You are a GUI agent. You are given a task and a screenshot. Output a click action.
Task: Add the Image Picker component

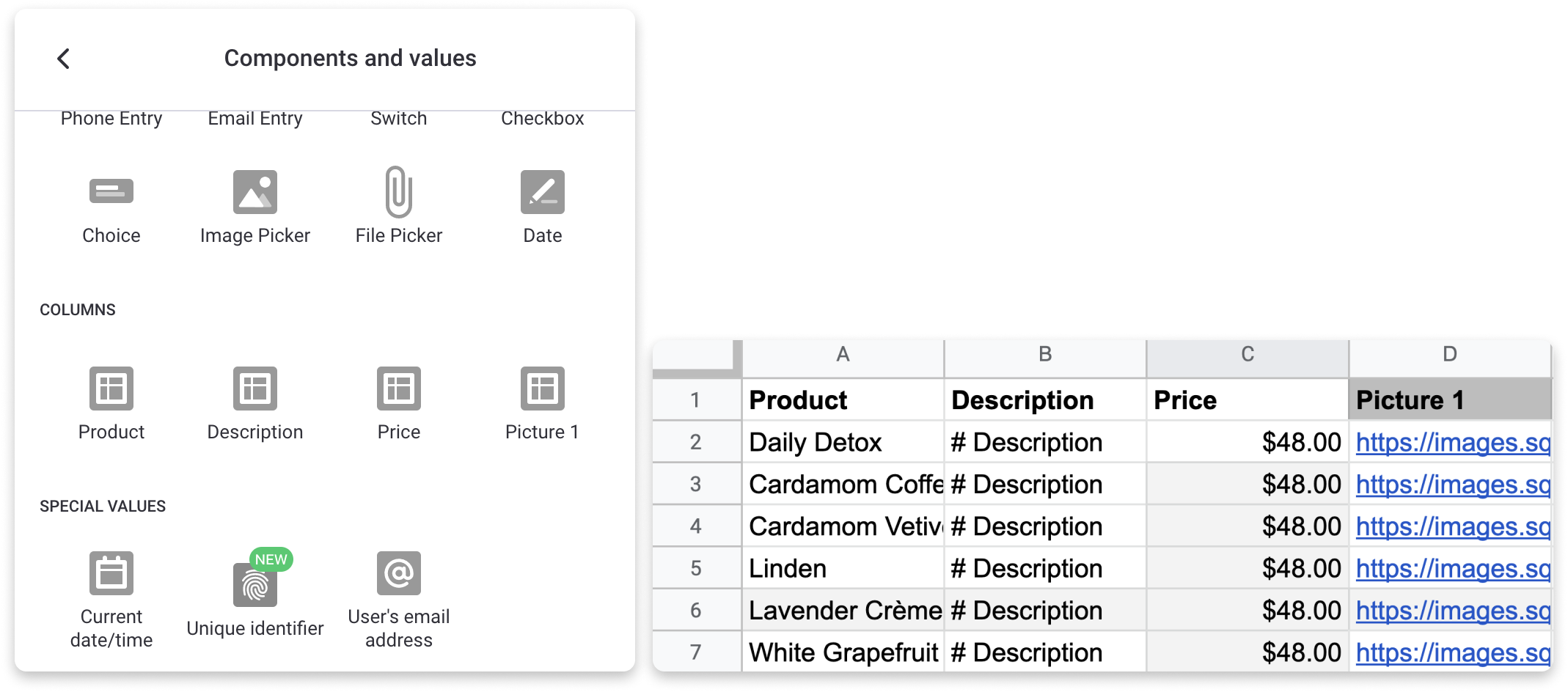point(255,192)
